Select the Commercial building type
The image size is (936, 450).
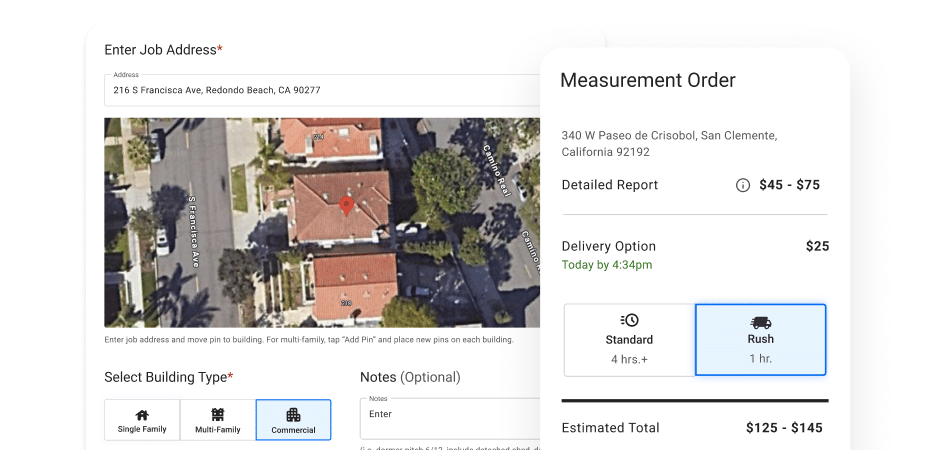pos(293,420)
